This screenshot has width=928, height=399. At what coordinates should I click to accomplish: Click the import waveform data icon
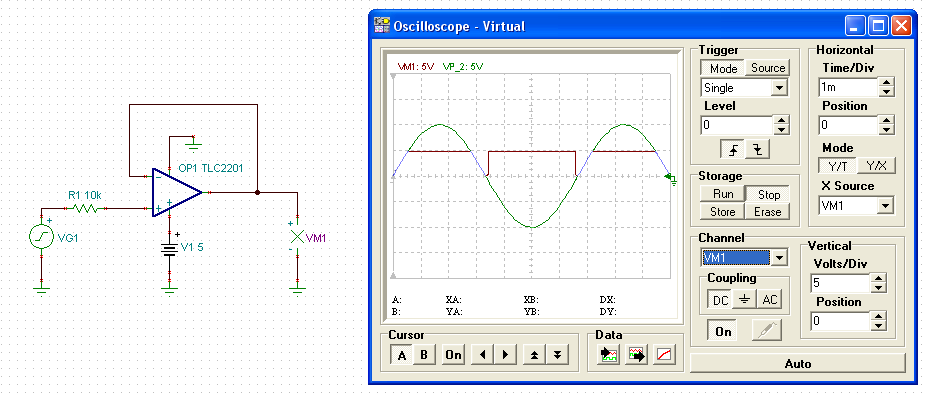pos(609,355)
